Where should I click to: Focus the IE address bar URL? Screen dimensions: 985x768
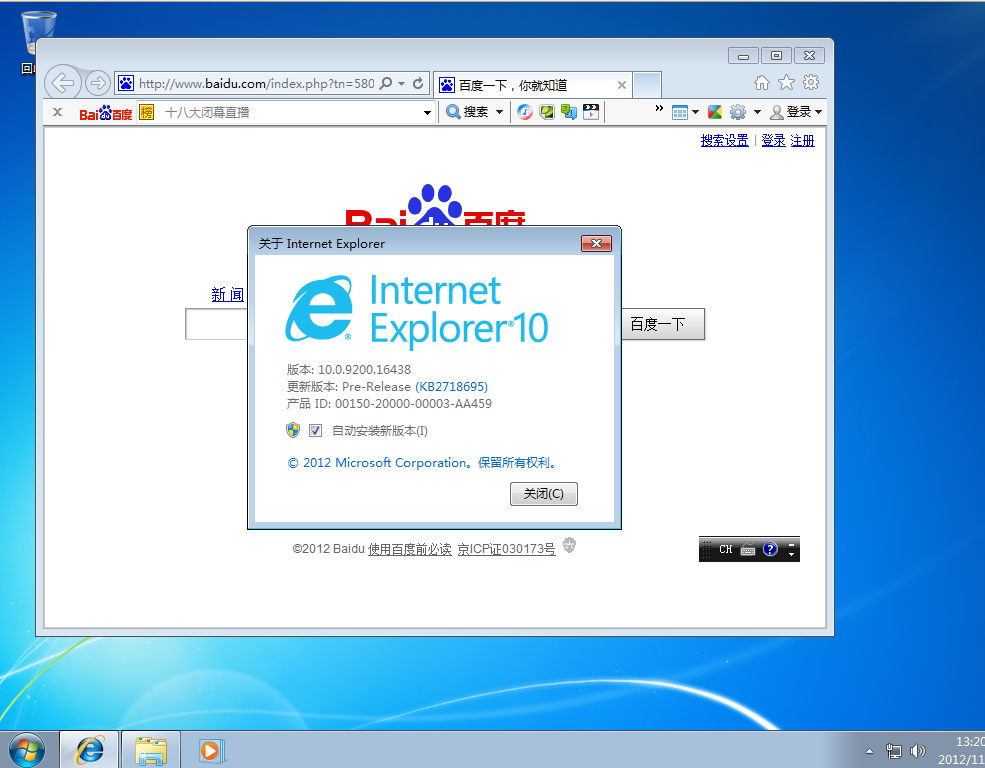(256, 84)
